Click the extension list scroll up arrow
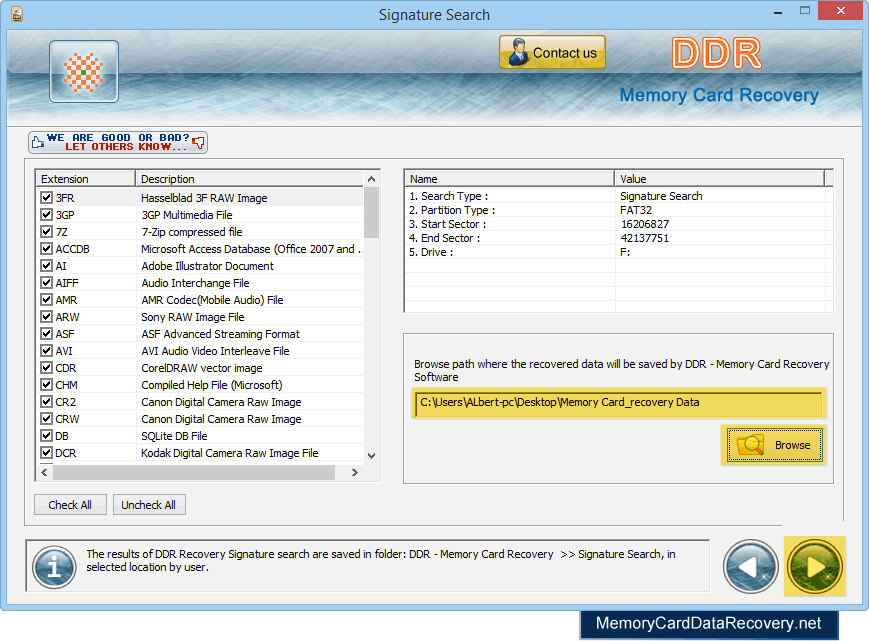 pyautogui.click(x=371, y=179)
